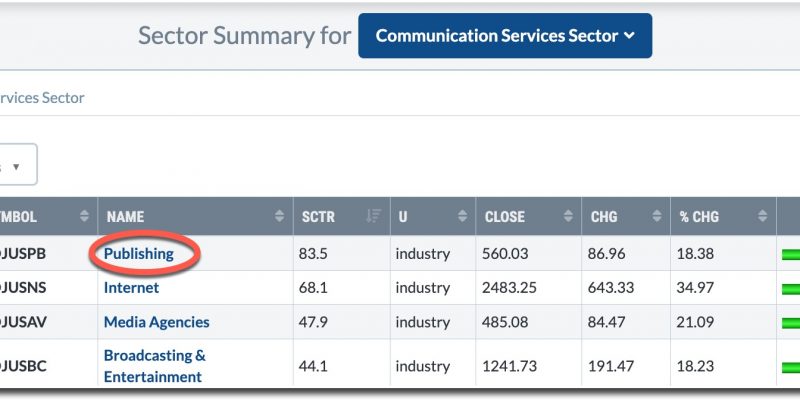Sort by SYMBOL column arrow icon
Image resolution: width=800 pixels, height=400 pixels.
click(x=83, y=216)
